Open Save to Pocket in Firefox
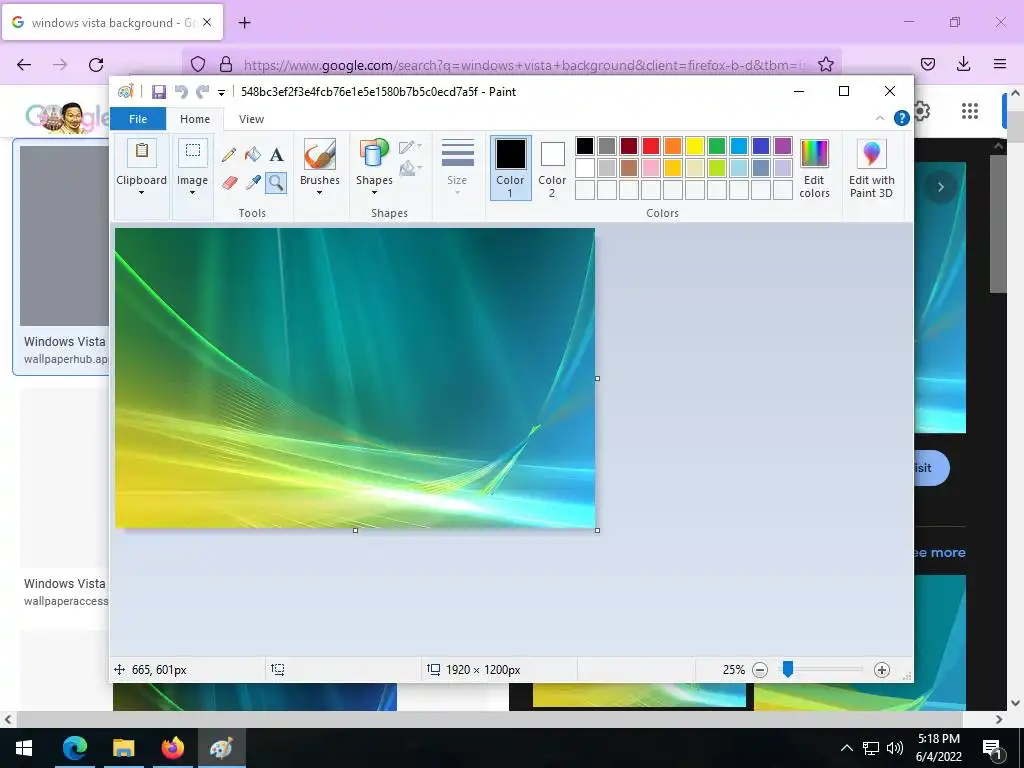Screen dimensions: 1024x768 pyautogui.click(x=928, y=64)
